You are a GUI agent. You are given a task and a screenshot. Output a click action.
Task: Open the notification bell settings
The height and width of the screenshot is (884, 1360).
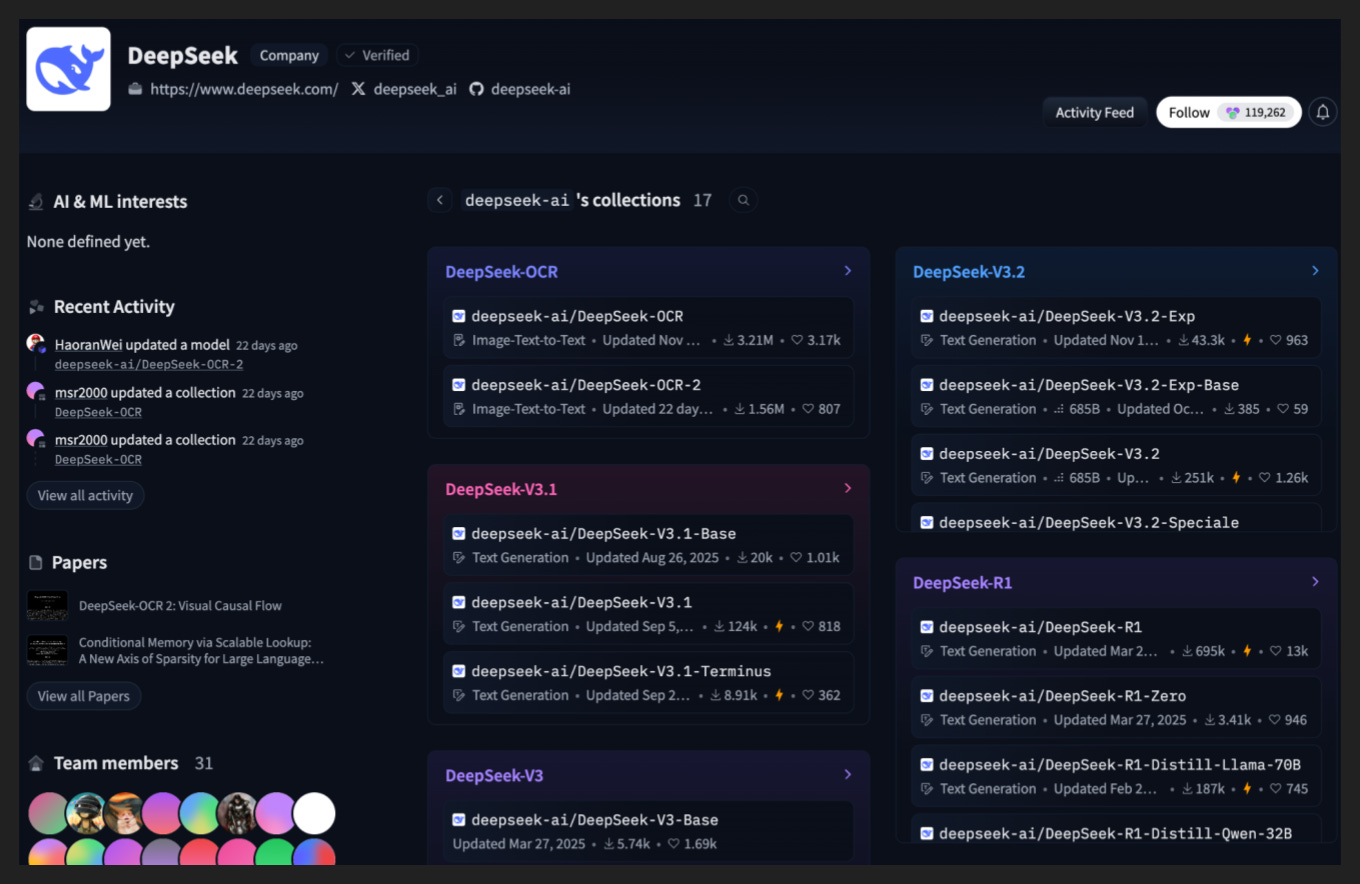point(1322,112)
